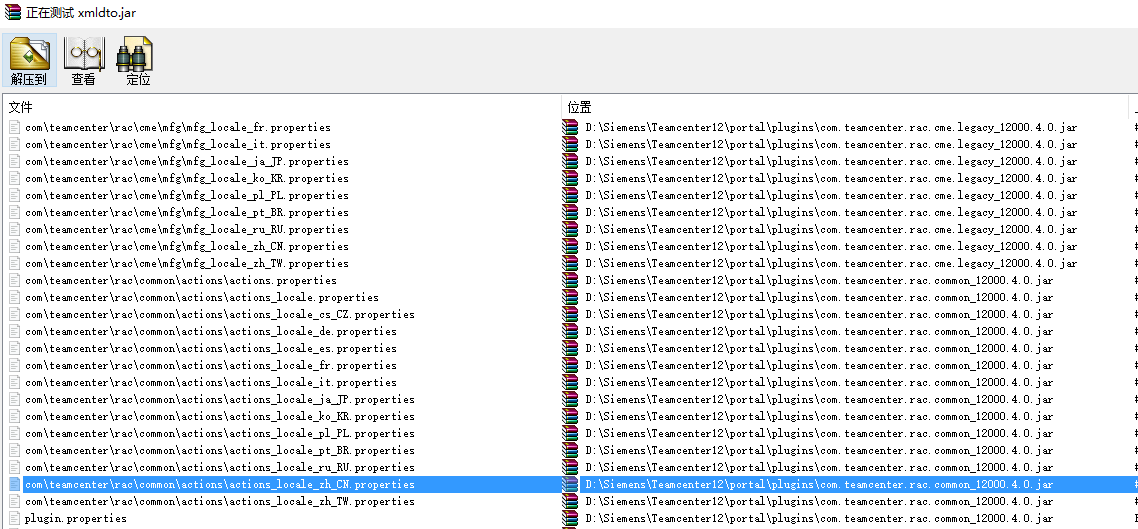Select file icon of actions_locale_ko_KR.properties
1138x529 pixels.
[x=15, y=417]
